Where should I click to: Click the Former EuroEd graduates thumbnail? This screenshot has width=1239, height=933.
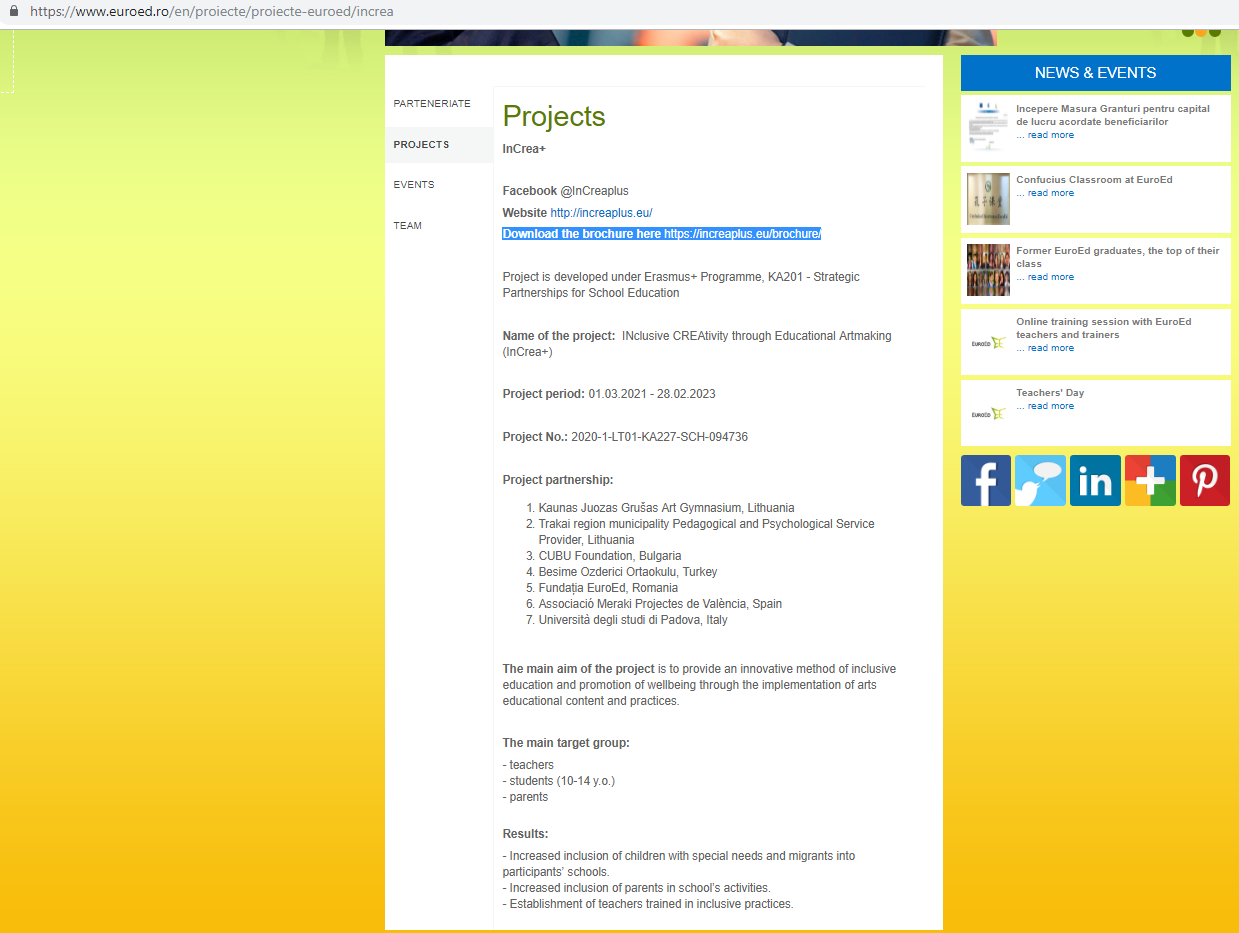click(988, 270)
